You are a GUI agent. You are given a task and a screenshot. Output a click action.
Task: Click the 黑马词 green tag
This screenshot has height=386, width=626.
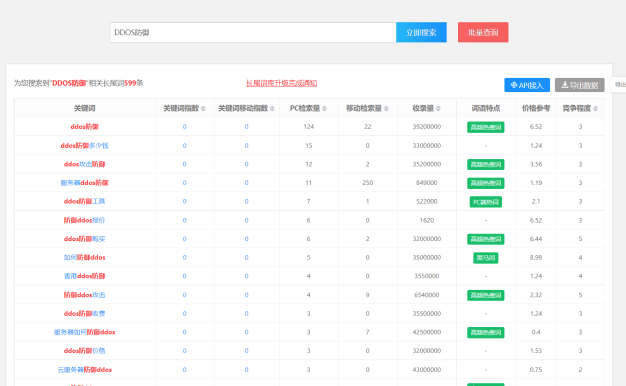pos(485,258)
